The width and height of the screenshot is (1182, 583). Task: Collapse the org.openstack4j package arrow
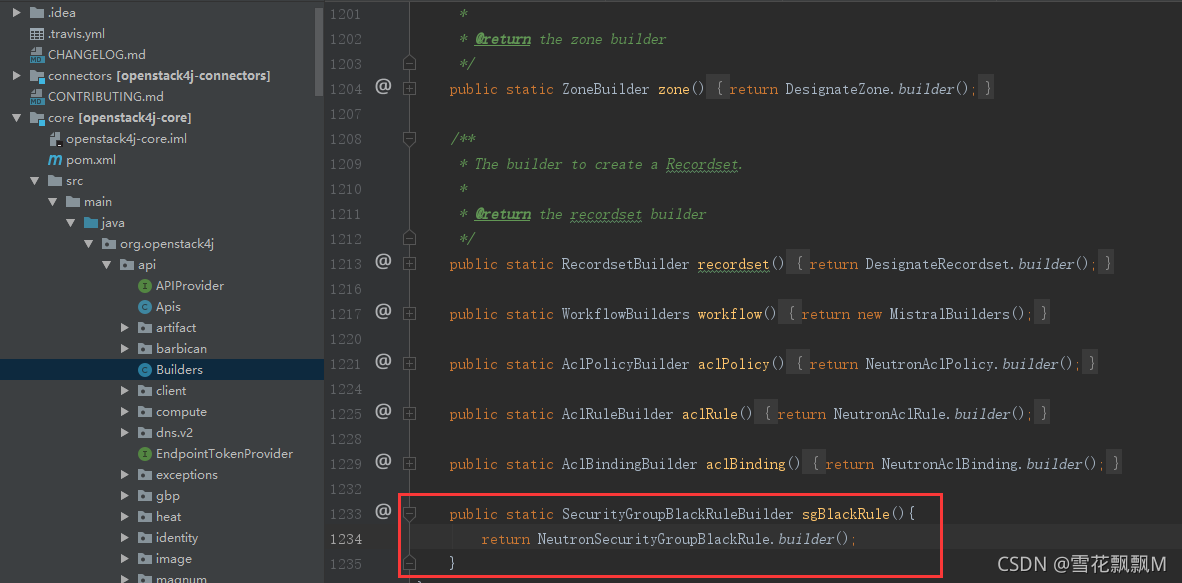tap(89, 244)
